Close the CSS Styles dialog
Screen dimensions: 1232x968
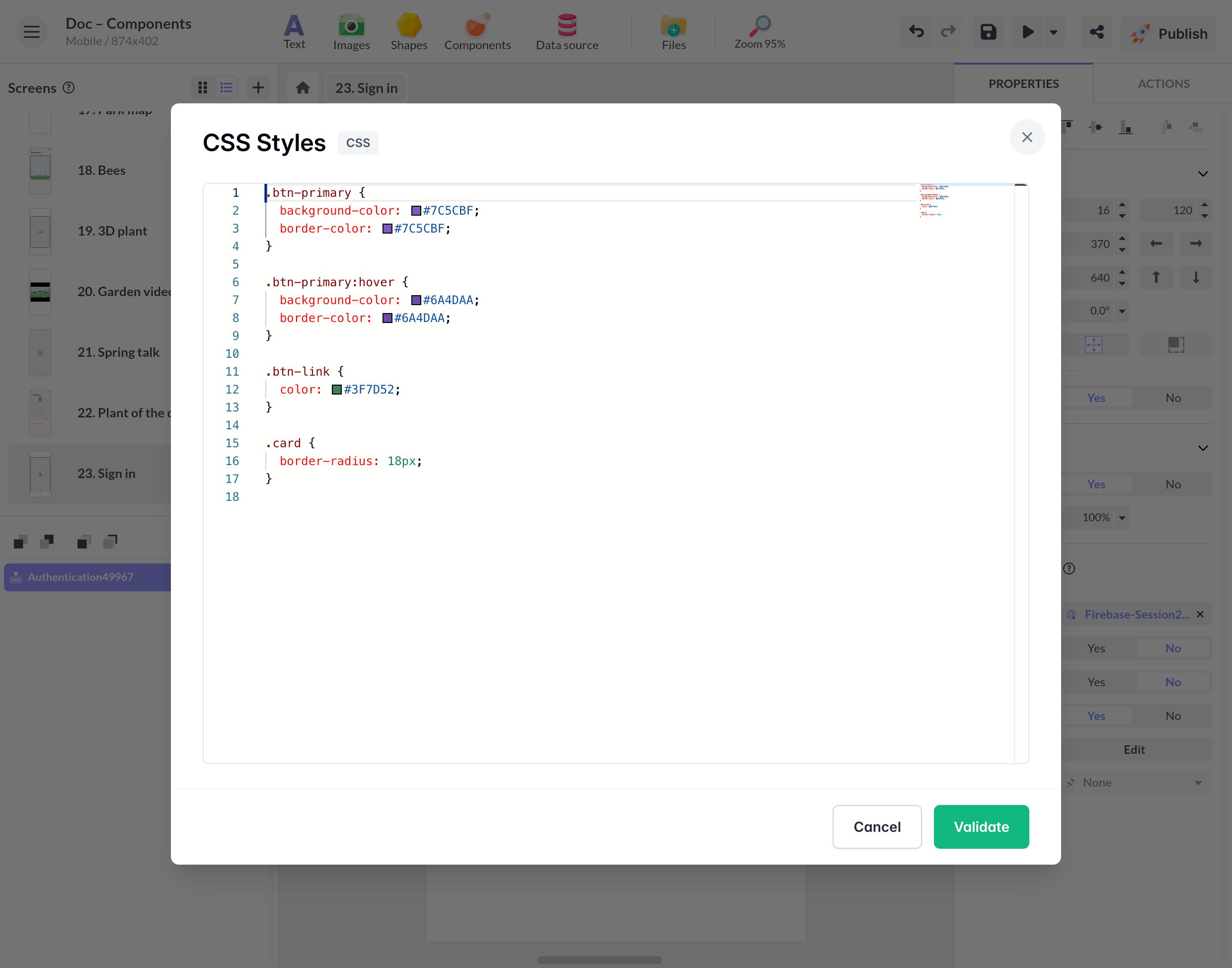point(1027,137)
